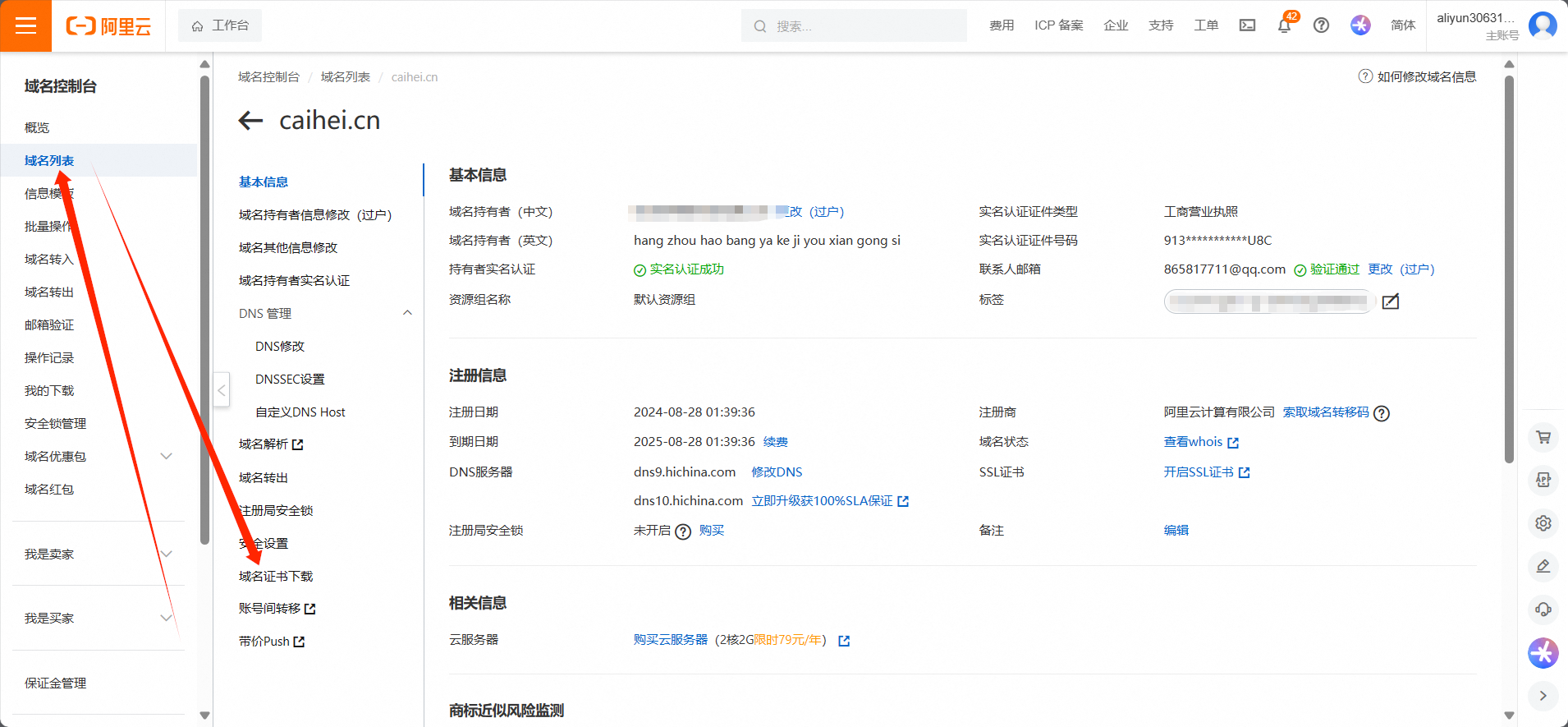Show help tooltip next to 索取域名转移码
Image resolution: width=1568 pixels, height=727 pixels.
(1382, 413)
